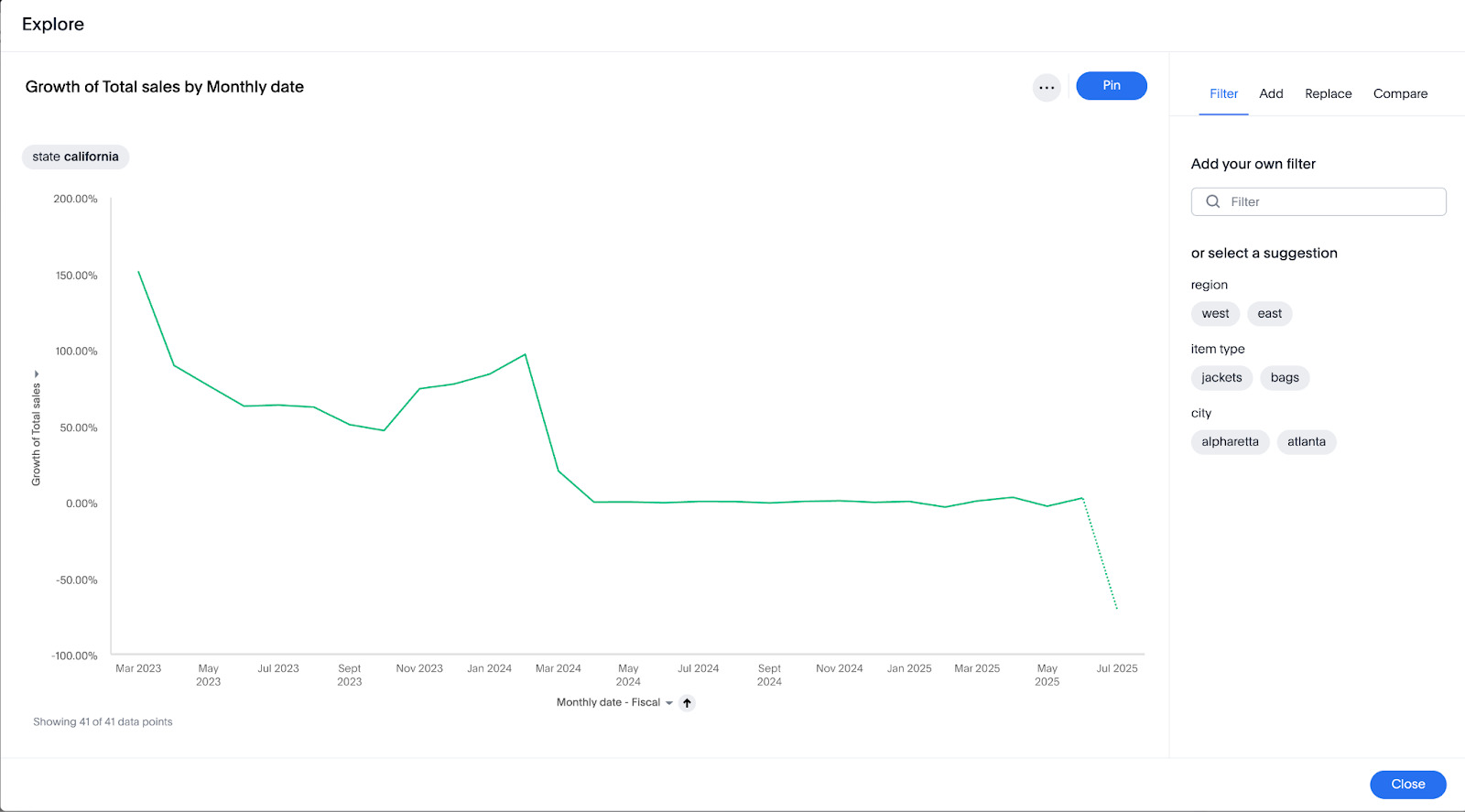Click the 200.00% y-axis label
Image resolution: width=1465 pixels, height=812 pixels.
[x=75, y=199]
